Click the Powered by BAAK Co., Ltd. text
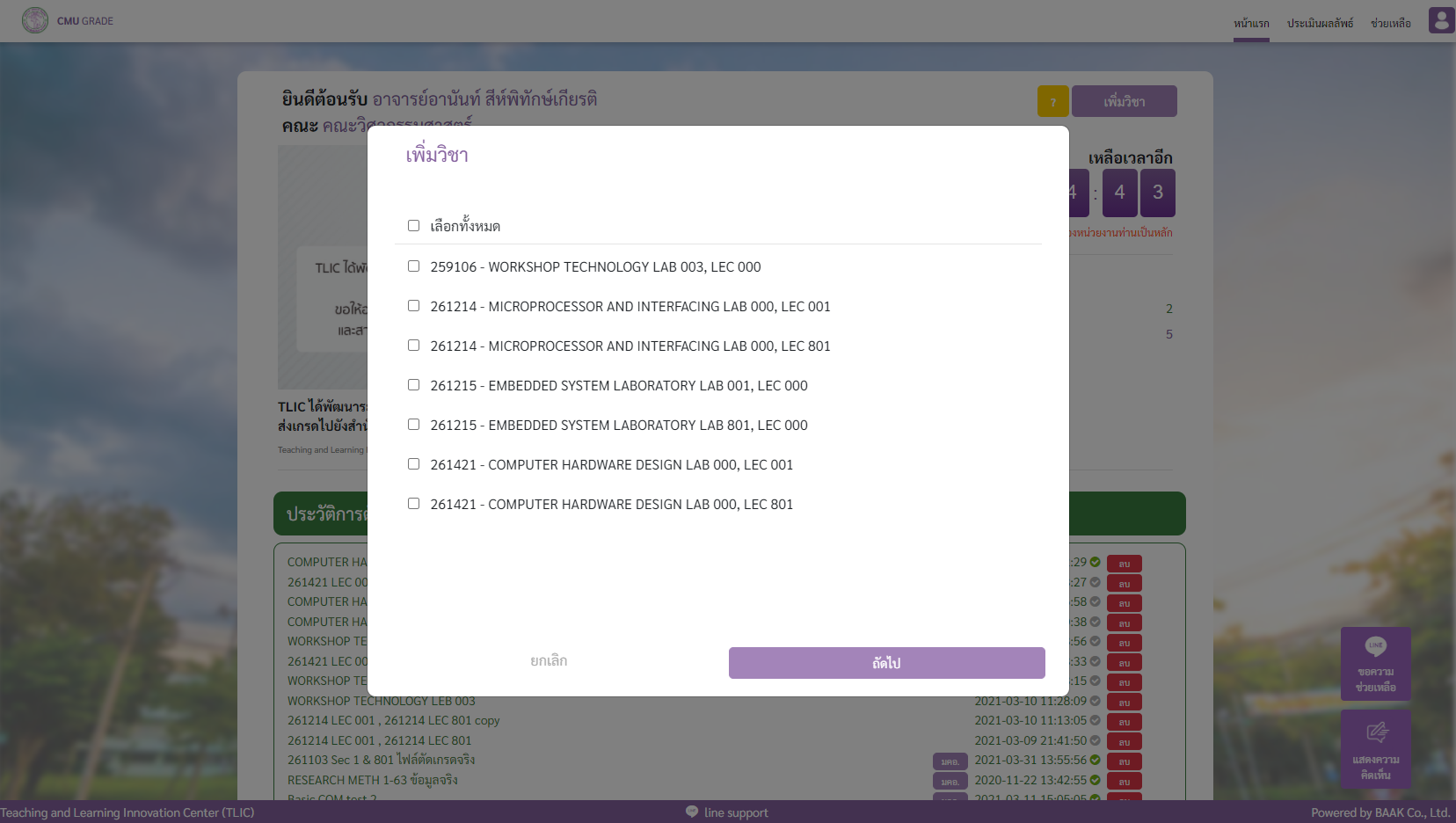Screen dimensions: 1456x823 (x=1380, y=812)
